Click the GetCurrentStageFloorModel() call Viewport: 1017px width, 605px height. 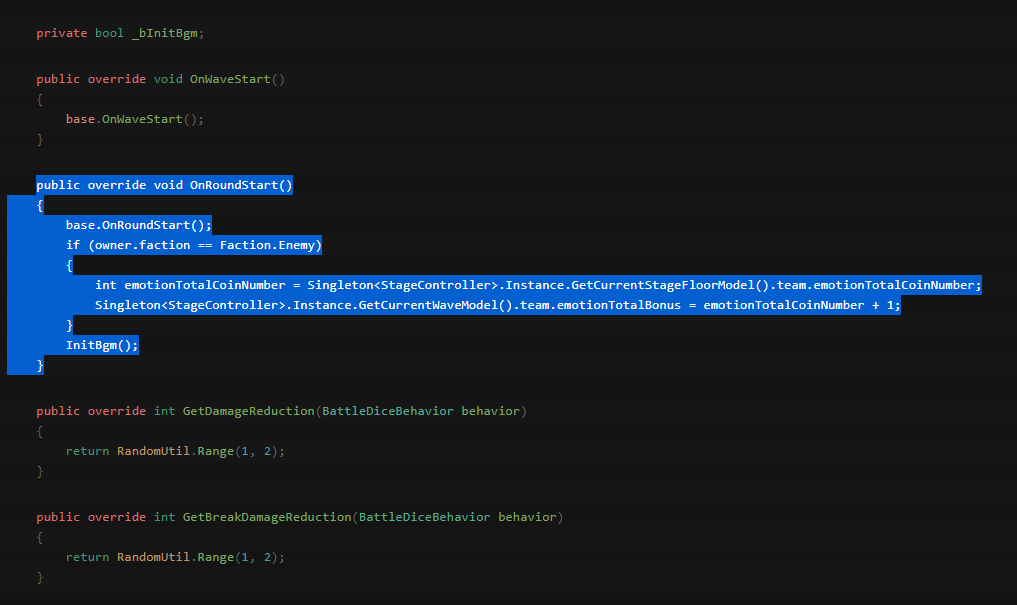(670, 285)
